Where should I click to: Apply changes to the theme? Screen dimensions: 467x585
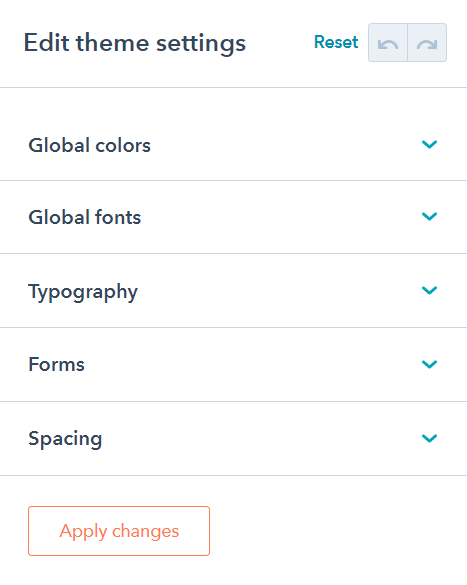point(119,531)
